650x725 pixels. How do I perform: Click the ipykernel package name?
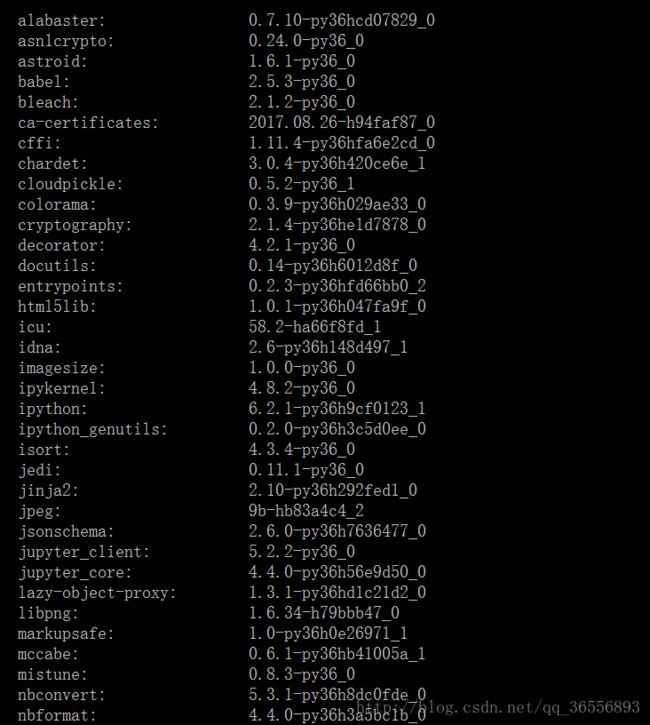pos(61,388)
